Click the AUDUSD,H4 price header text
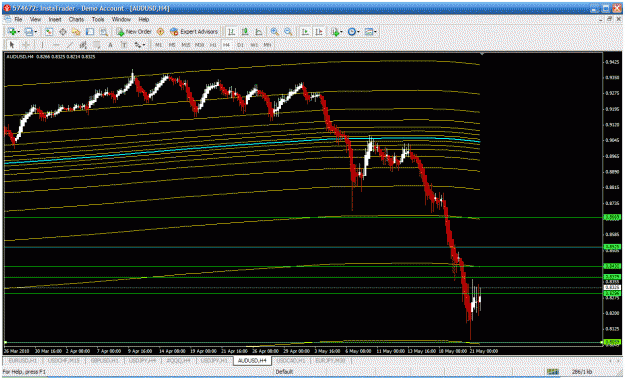This screenshot has height=378, width=625. coord(50,57)
